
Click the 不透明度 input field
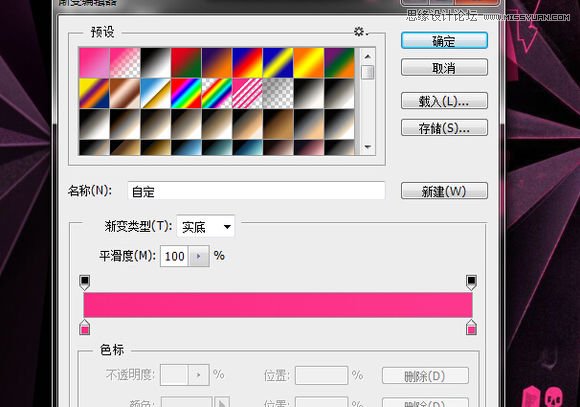pos(175,375)
